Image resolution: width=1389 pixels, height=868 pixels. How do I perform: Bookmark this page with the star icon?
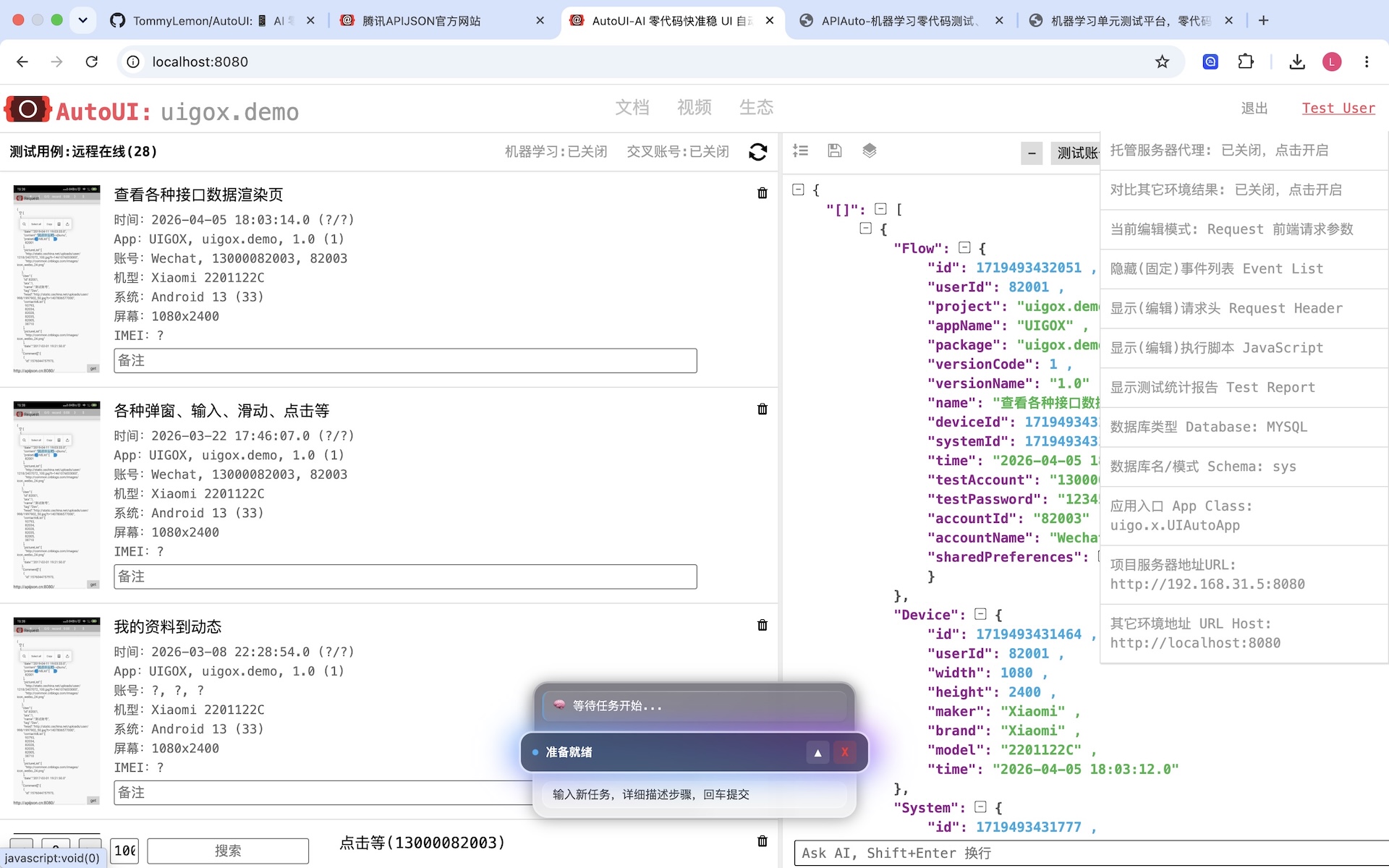(x=1162, y=61)
